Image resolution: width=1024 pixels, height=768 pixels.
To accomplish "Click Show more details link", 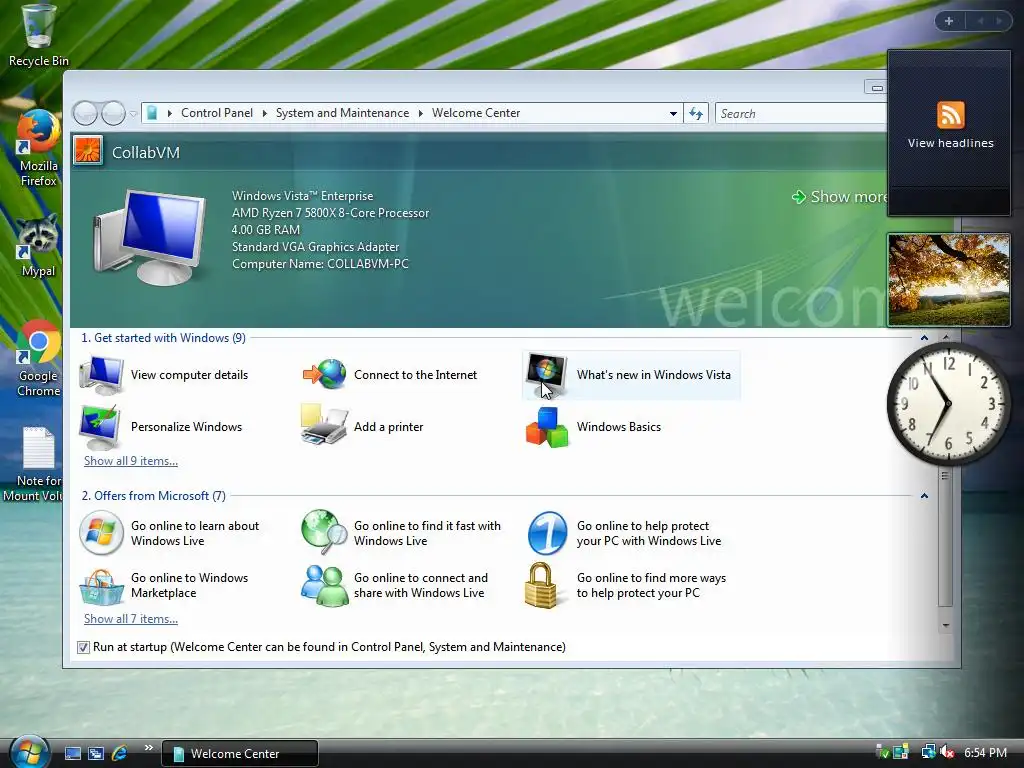I will click(840, 197).
